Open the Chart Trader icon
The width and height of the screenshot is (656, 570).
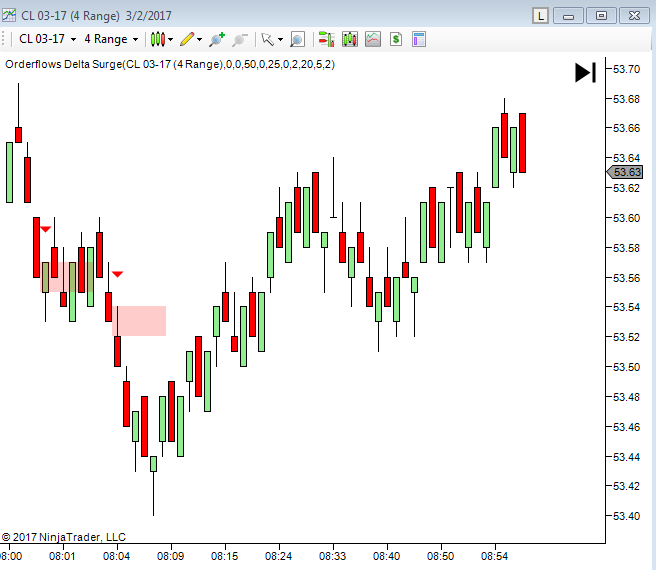pyautogui.click(x=326, y=39)
